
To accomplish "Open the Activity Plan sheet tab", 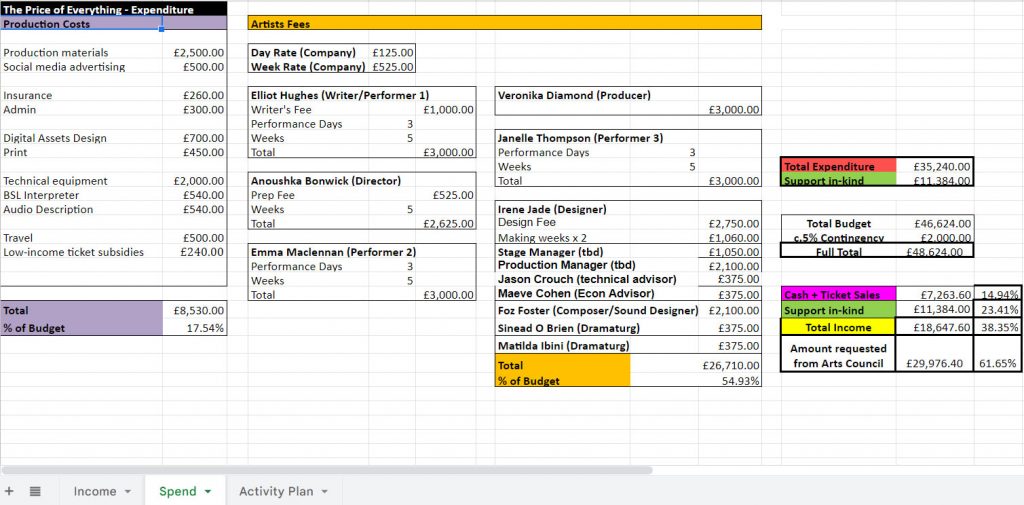I will (x=275, y=491).
